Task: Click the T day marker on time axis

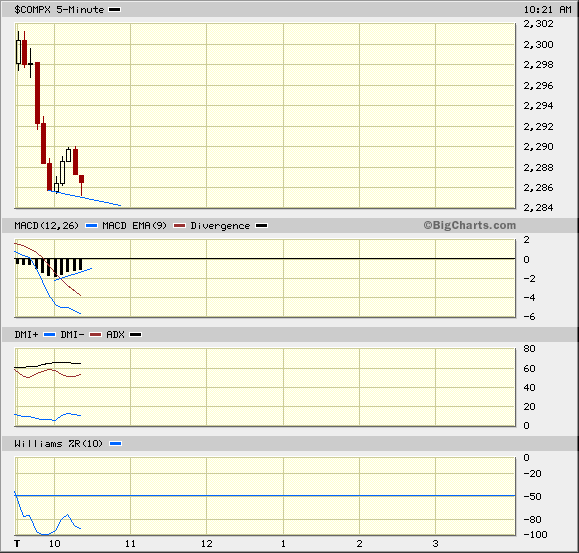Action: click(17, 544)
